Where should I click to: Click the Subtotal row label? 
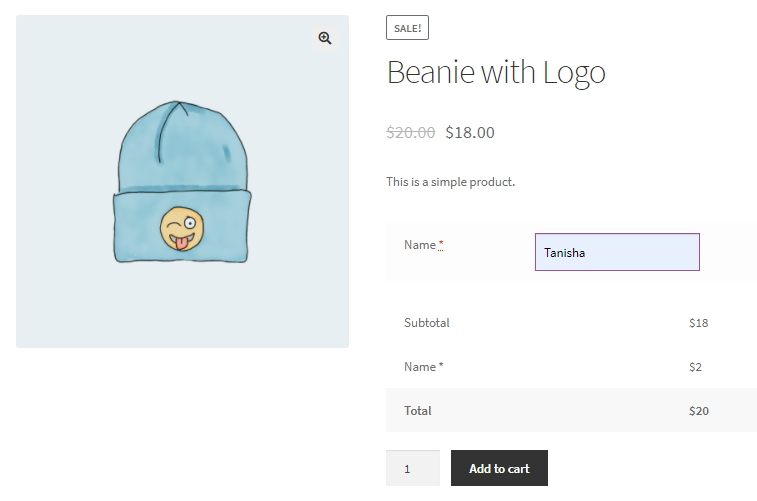pos(427,323)
